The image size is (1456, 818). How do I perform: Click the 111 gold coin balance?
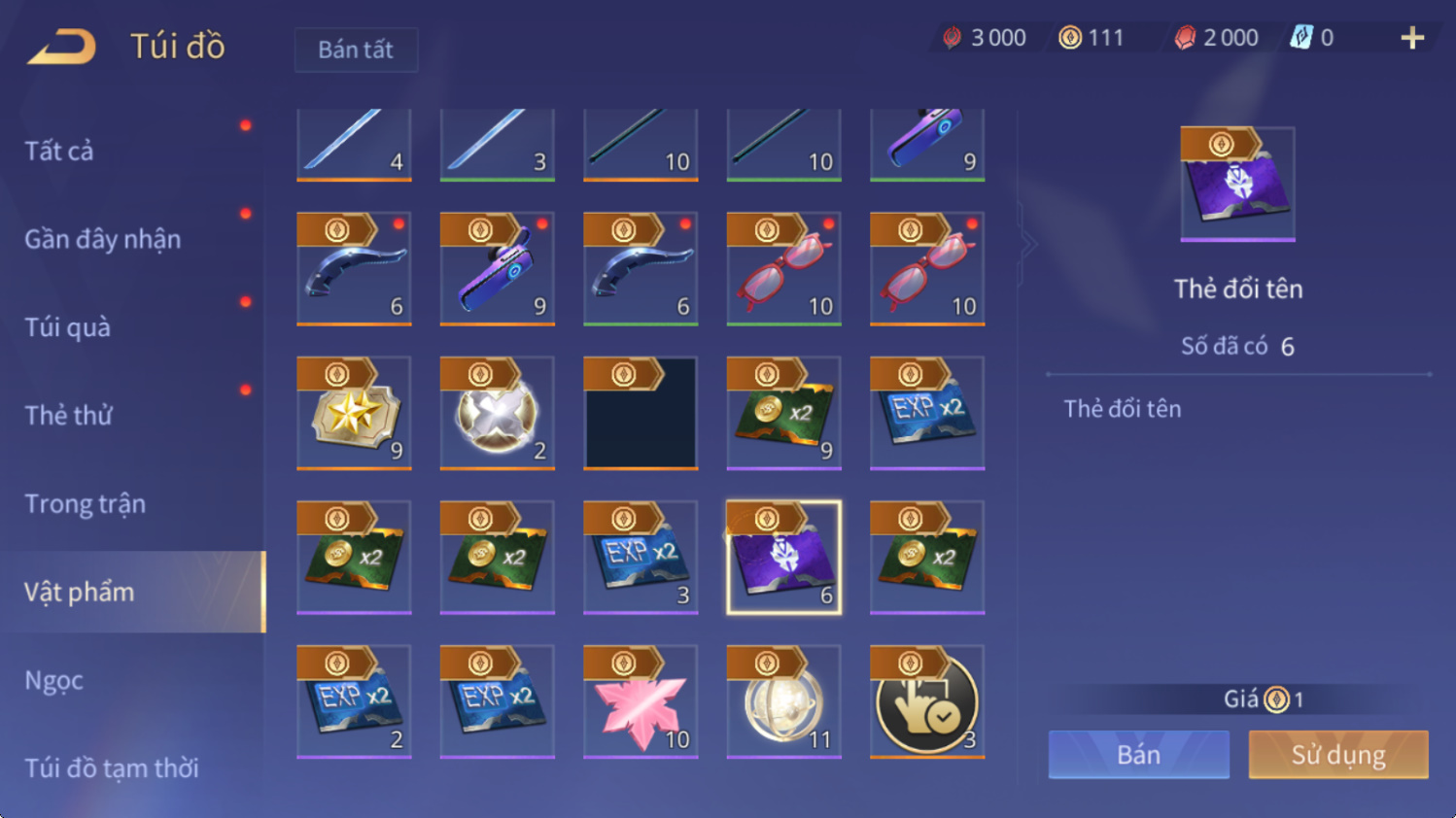click(1092, 38)
